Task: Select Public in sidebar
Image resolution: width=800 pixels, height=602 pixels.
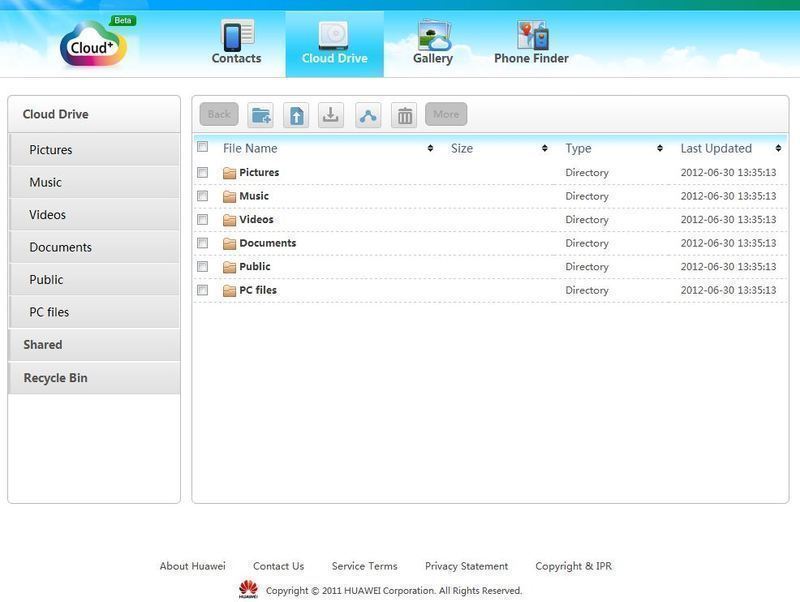Action: 94,280
